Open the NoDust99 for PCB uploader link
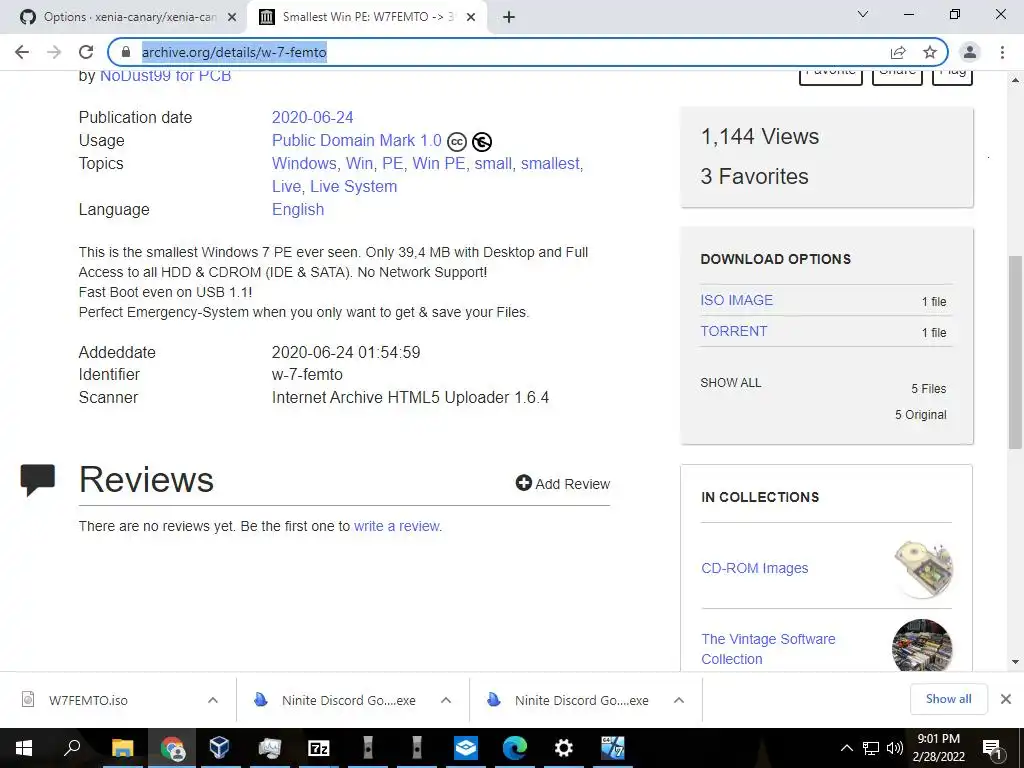Screen dimensions: 1024x768 coord(165,76)
